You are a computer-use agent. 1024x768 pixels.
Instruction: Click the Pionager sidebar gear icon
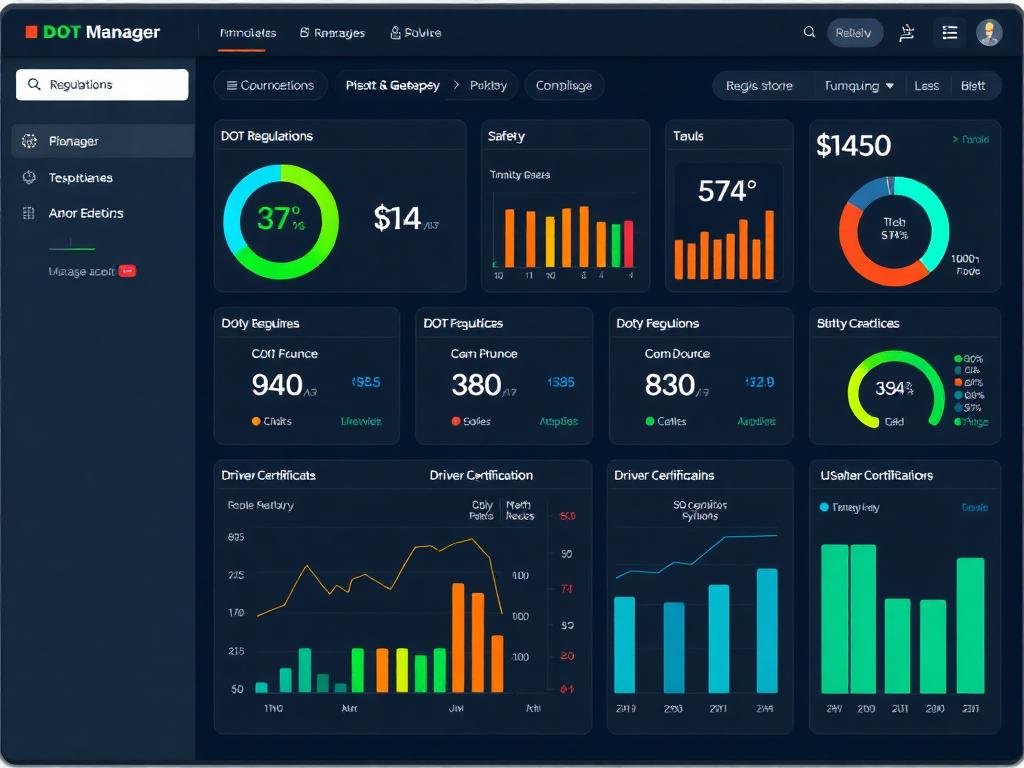click(x=29, y=141)
